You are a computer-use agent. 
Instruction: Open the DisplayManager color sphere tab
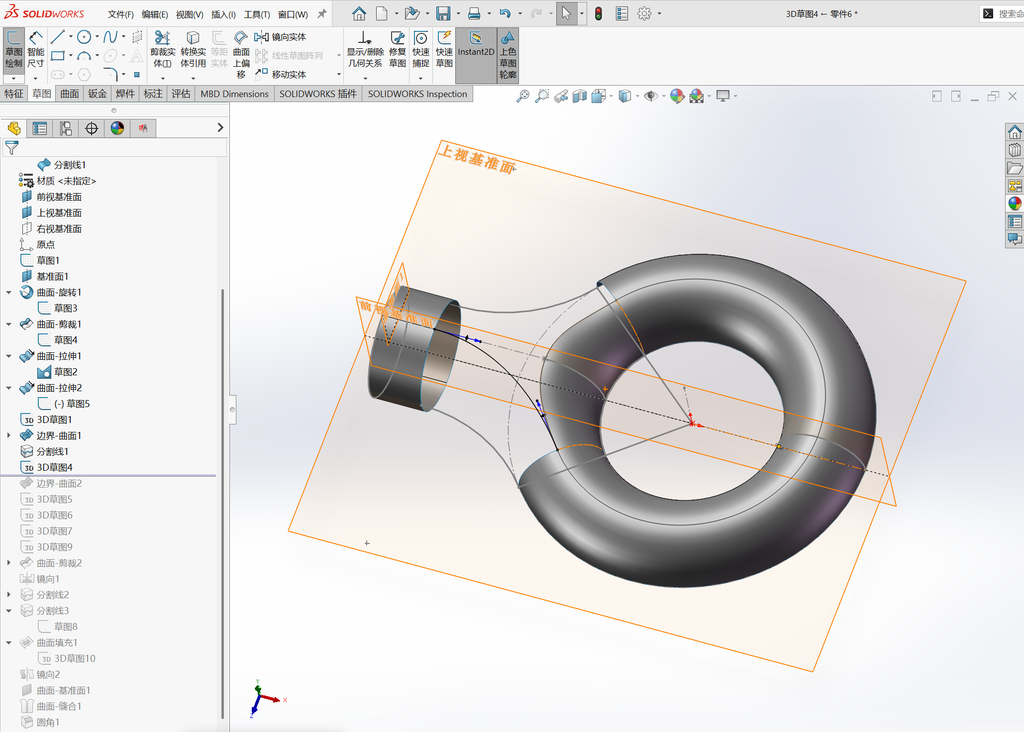118,129
